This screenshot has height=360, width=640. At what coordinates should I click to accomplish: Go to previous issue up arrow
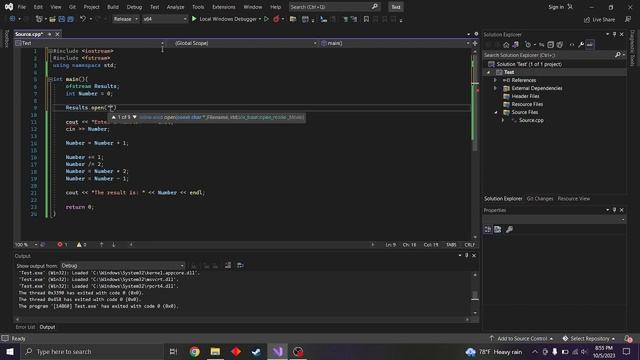pos(101,244)
